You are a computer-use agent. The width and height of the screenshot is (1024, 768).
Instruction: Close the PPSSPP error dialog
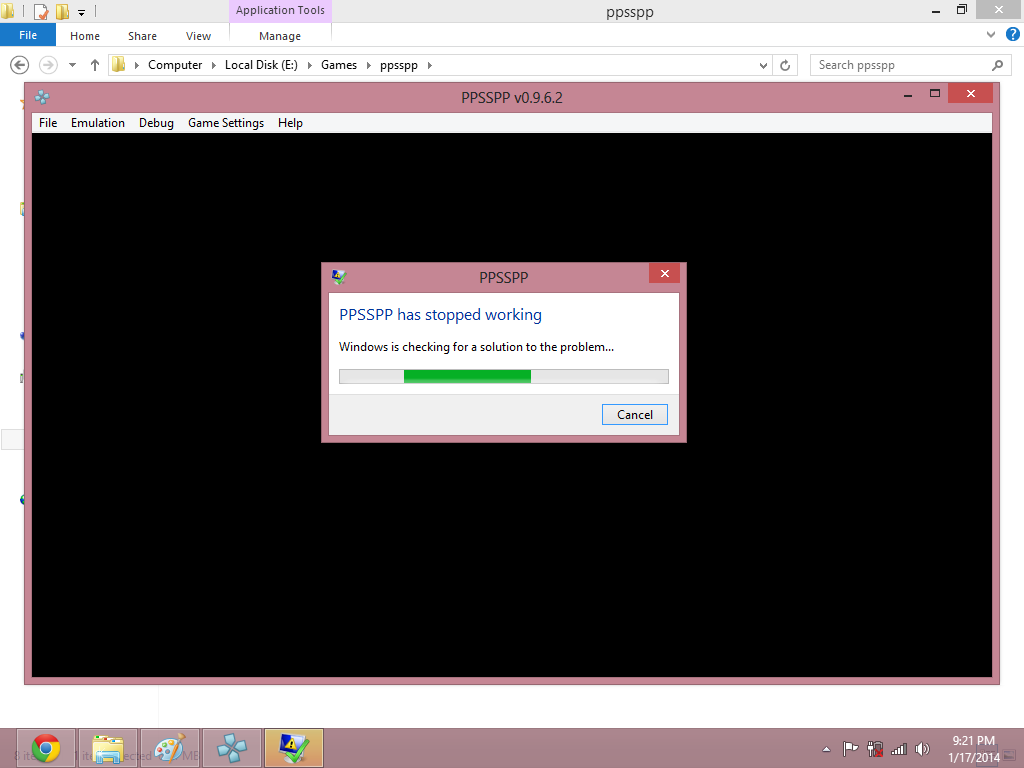(x=664, y=274)
